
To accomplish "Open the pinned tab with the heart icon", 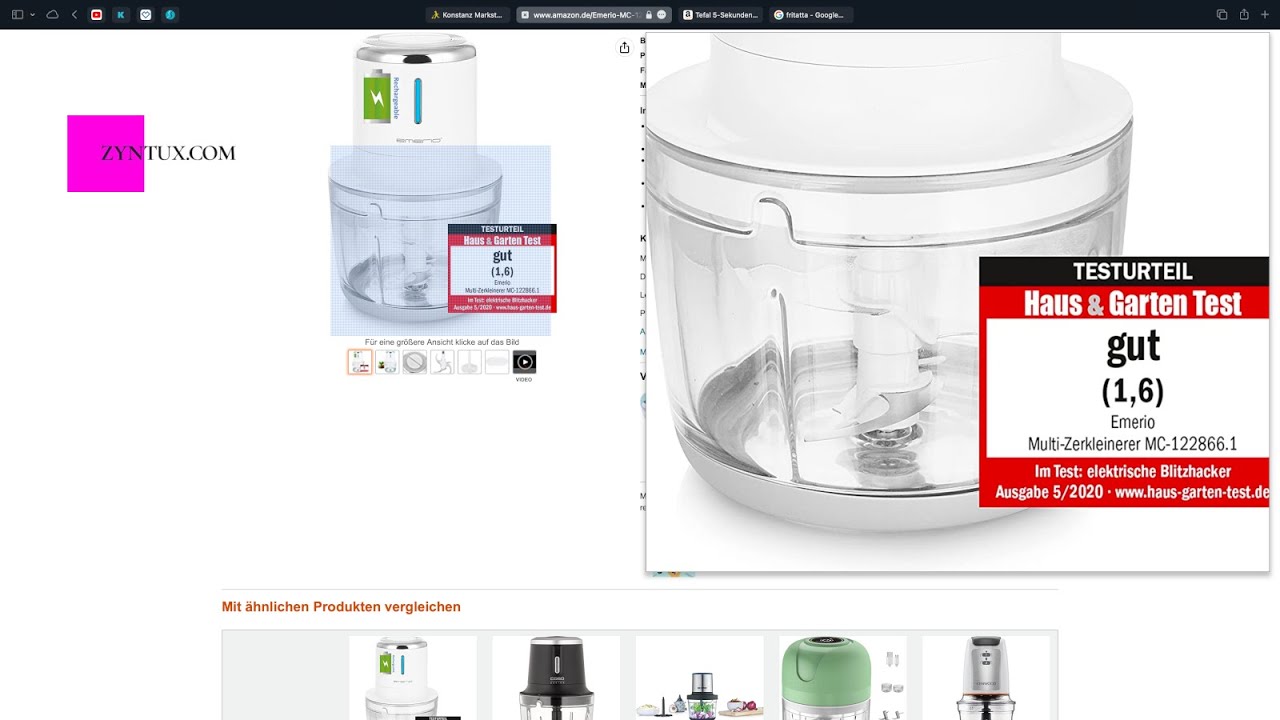I will [x=146, y=15].
